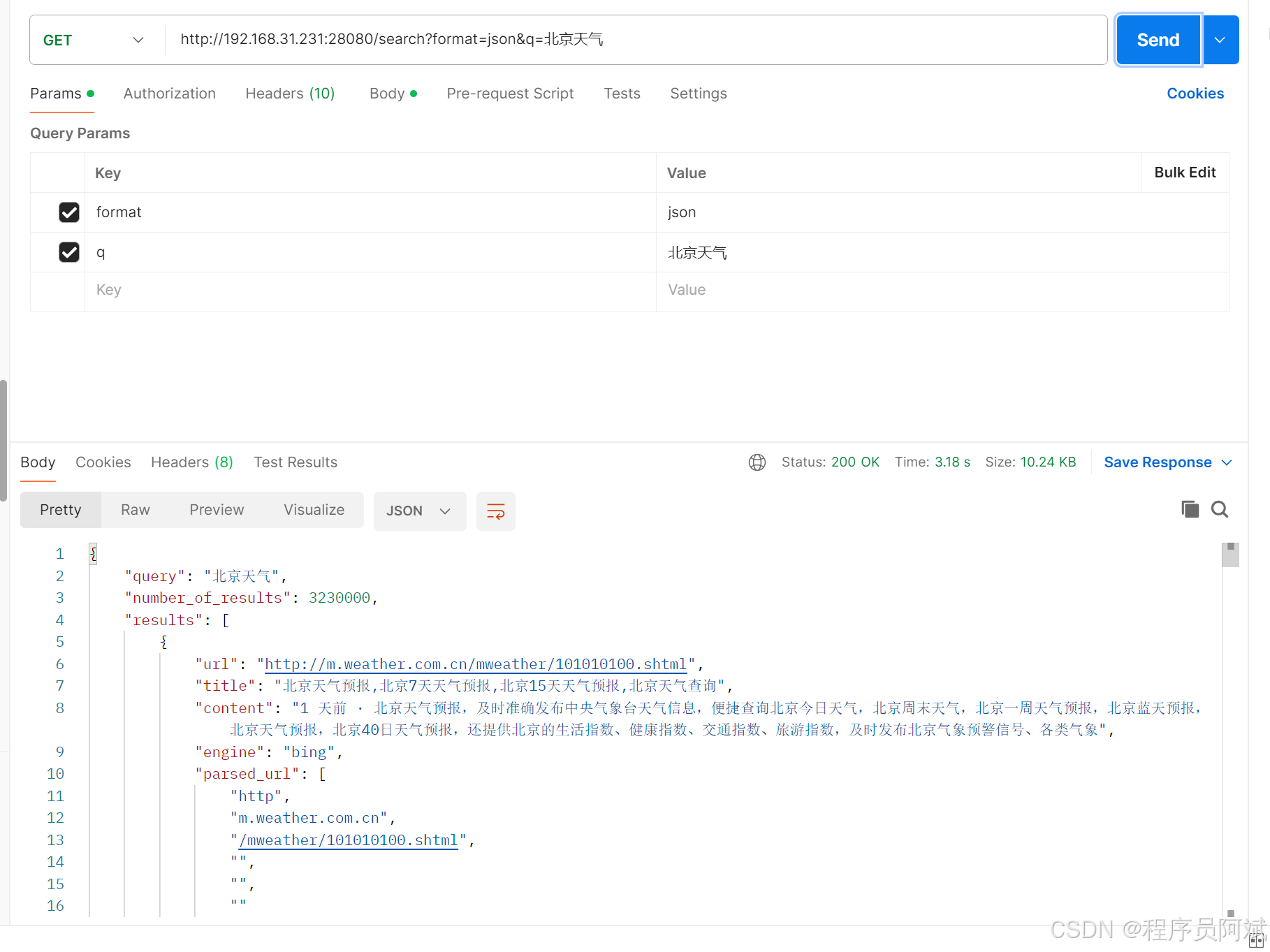Uncheck the q parameter checkbox
The height and width of the screenshot is (952, 1270).
pos(69,252)
